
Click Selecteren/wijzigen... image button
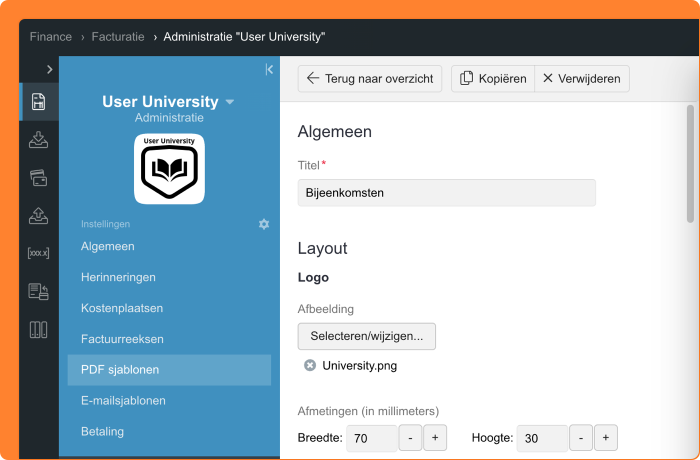366,336
